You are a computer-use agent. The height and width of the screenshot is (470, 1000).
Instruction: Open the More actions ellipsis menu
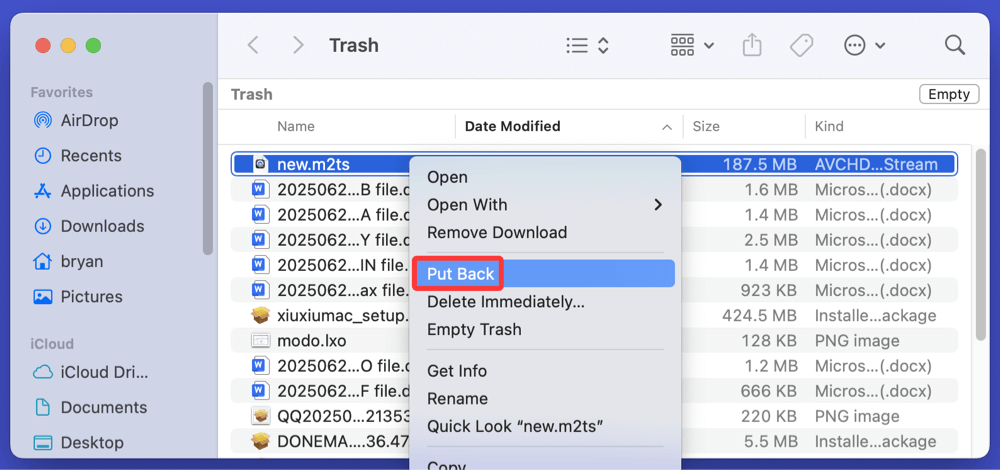[864, 45]
